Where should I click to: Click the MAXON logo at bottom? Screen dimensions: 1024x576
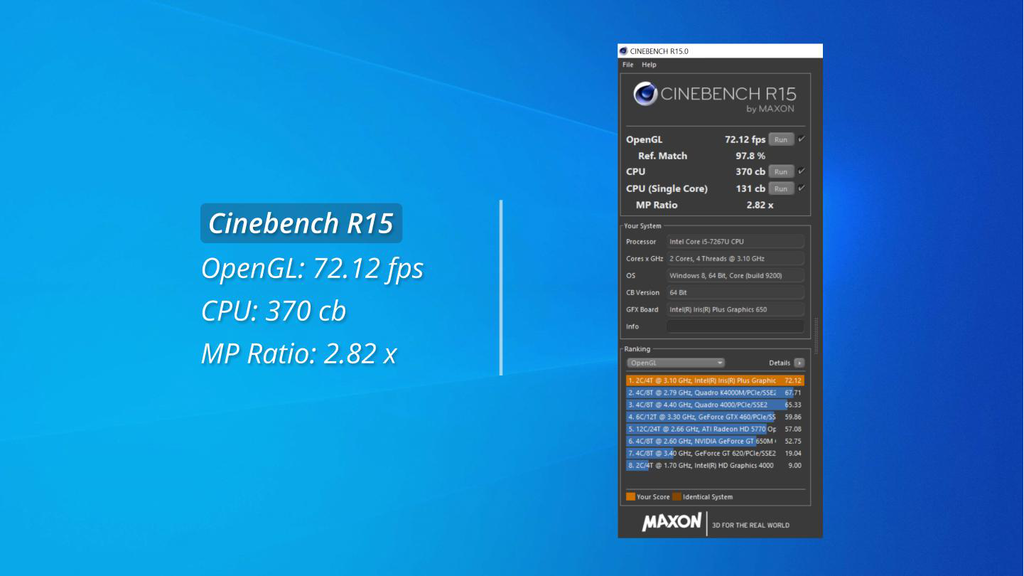click(x=671, y=522)
